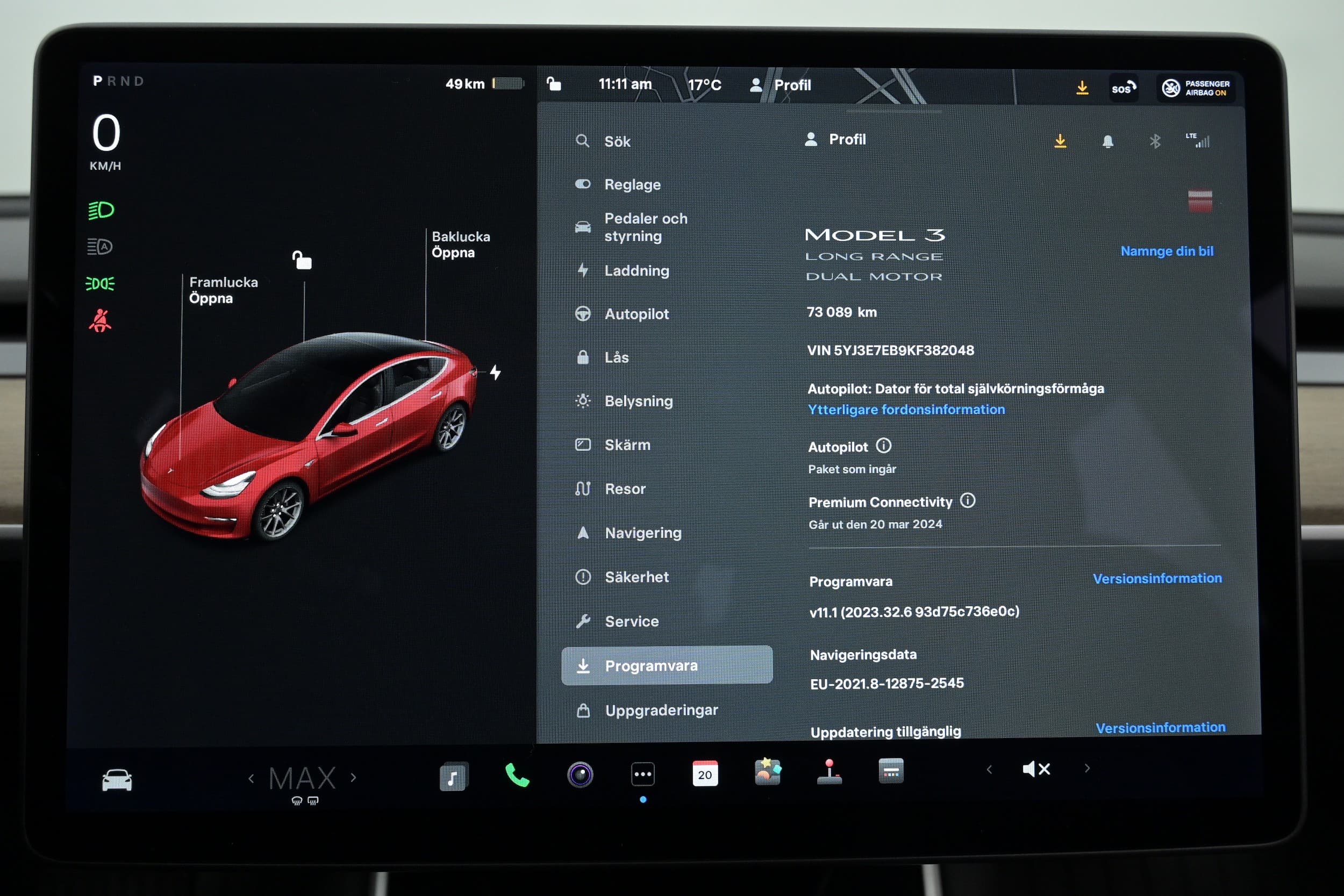The height and width of the screenshot is (896, 1344).
Task: Open Versionsinformation next to Programvara
Action: click(1157, 578)
